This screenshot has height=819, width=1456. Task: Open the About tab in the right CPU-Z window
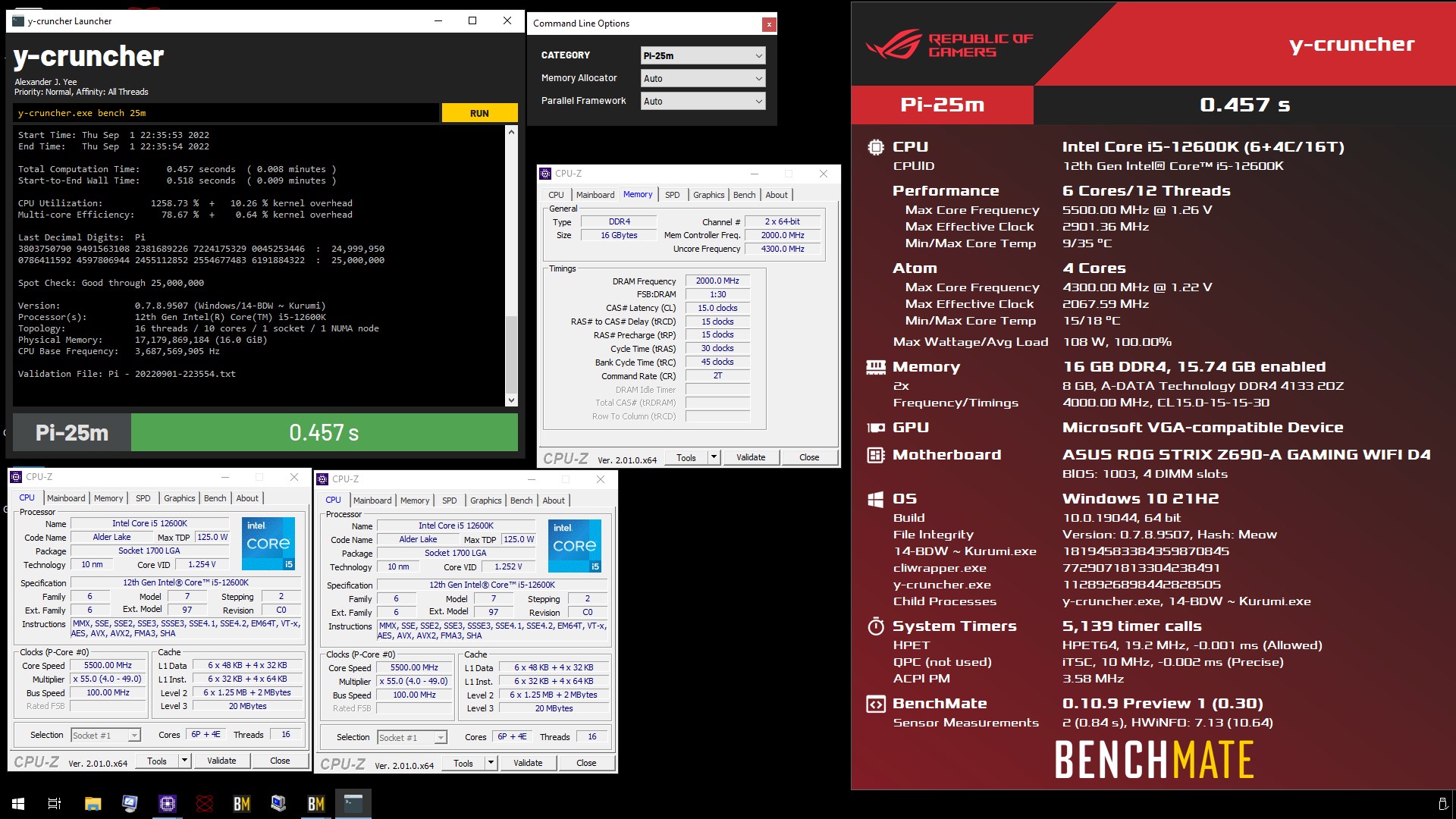(x=554, y=500)
